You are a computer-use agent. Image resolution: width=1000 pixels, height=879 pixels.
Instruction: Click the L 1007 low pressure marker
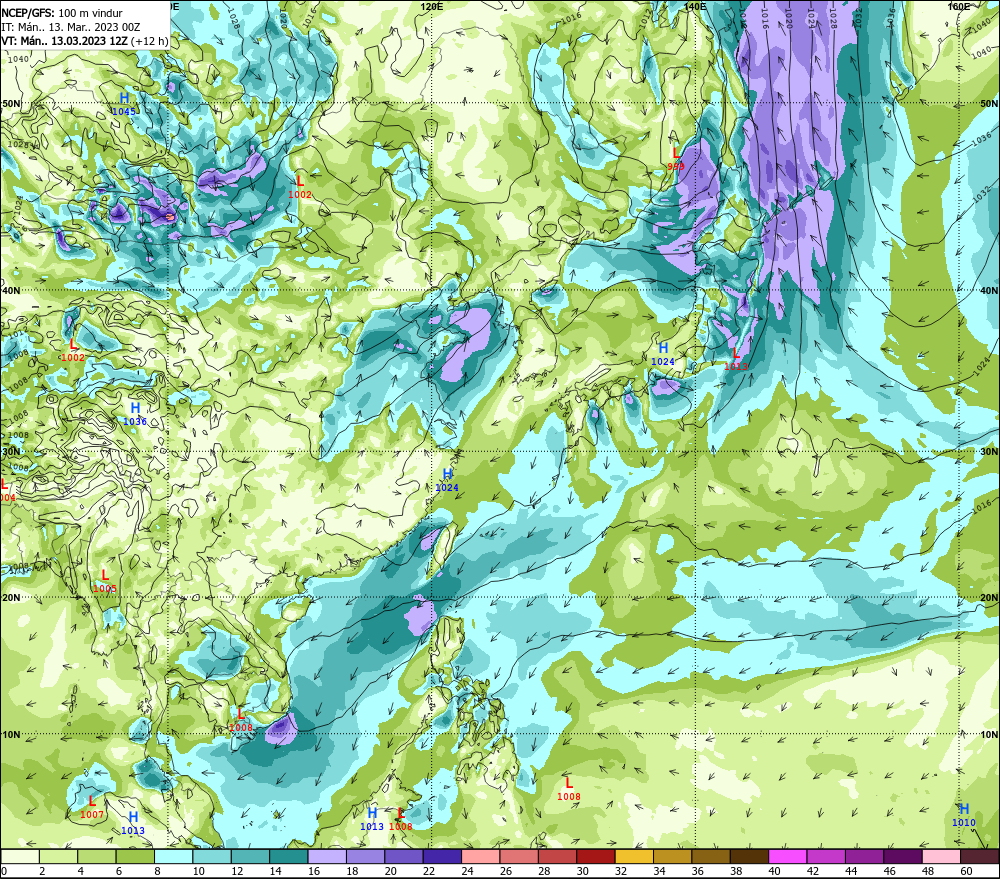coord(92,808)
